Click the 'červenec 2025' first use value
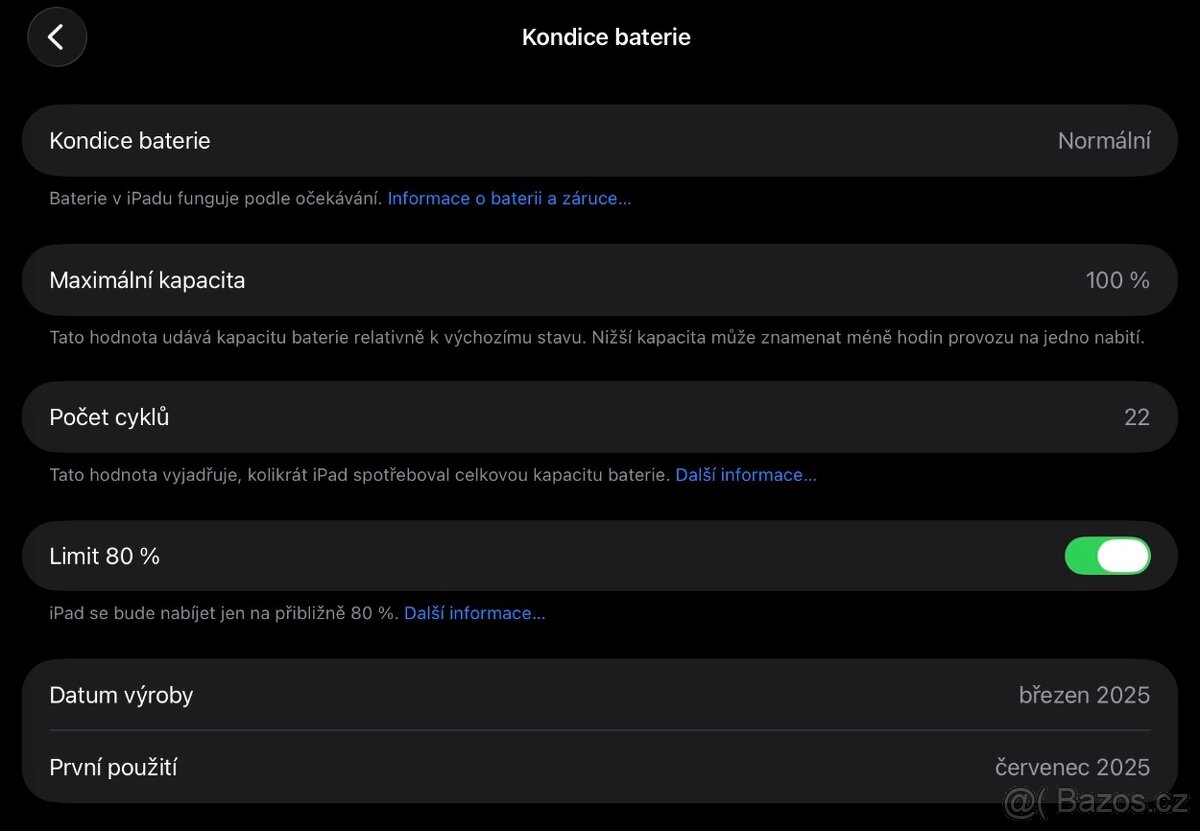Image resolution: width=1200 pixels, height=831 pixels. tap(1072, 767)
